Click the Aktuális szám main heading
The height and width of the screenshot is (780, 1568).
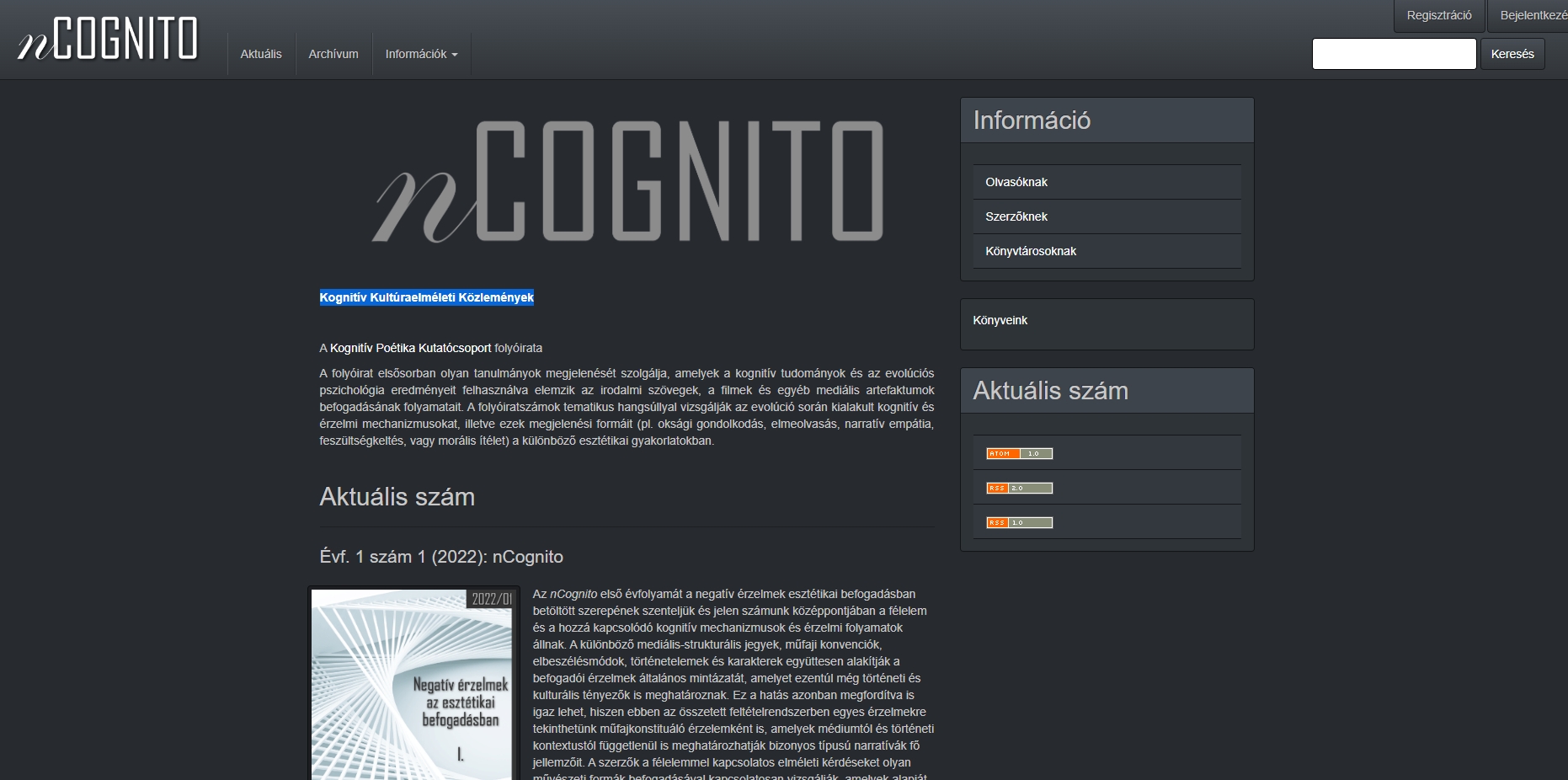(x=397, y=497)
